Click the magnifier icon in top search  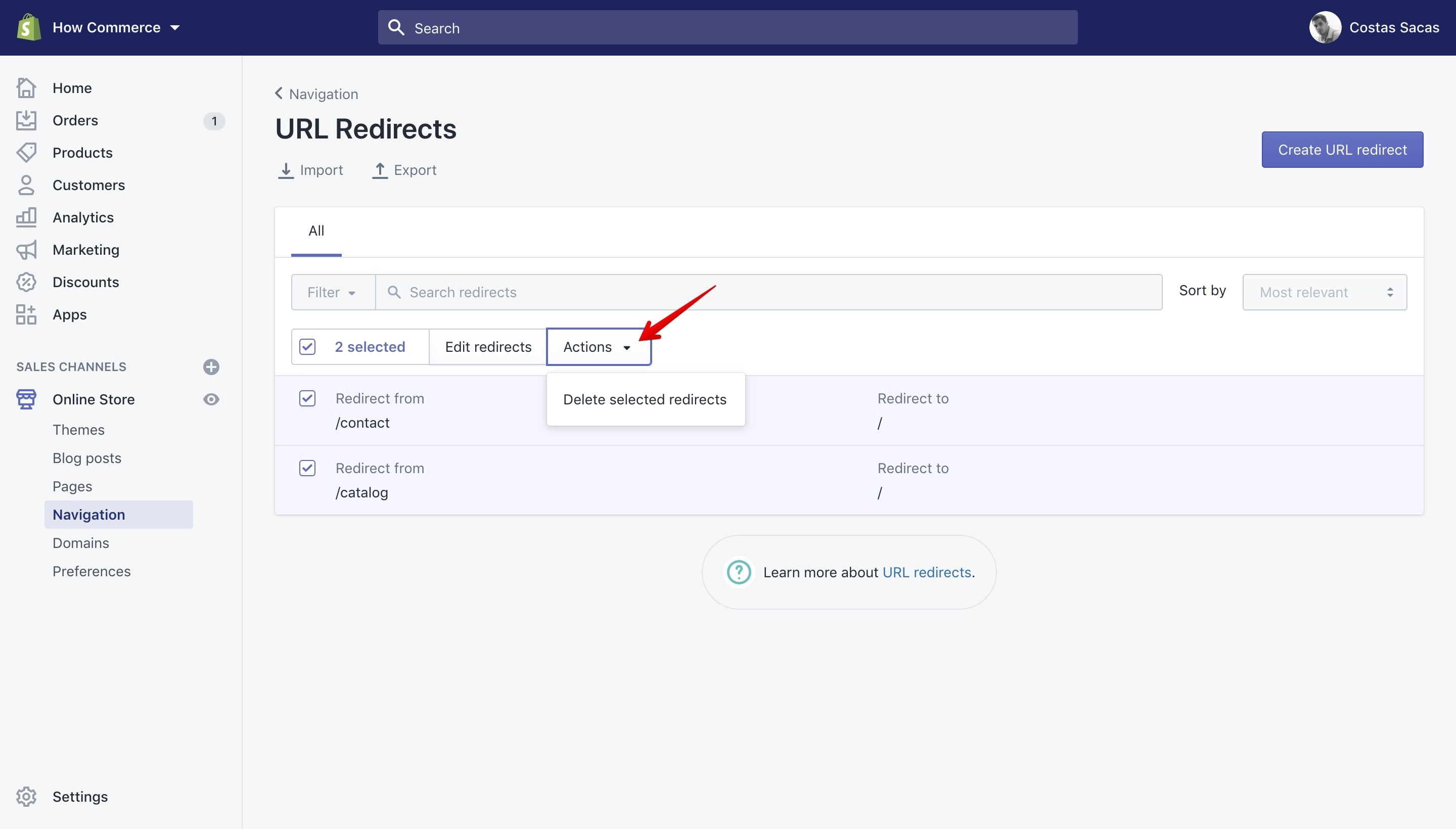(x=396, y=27)
